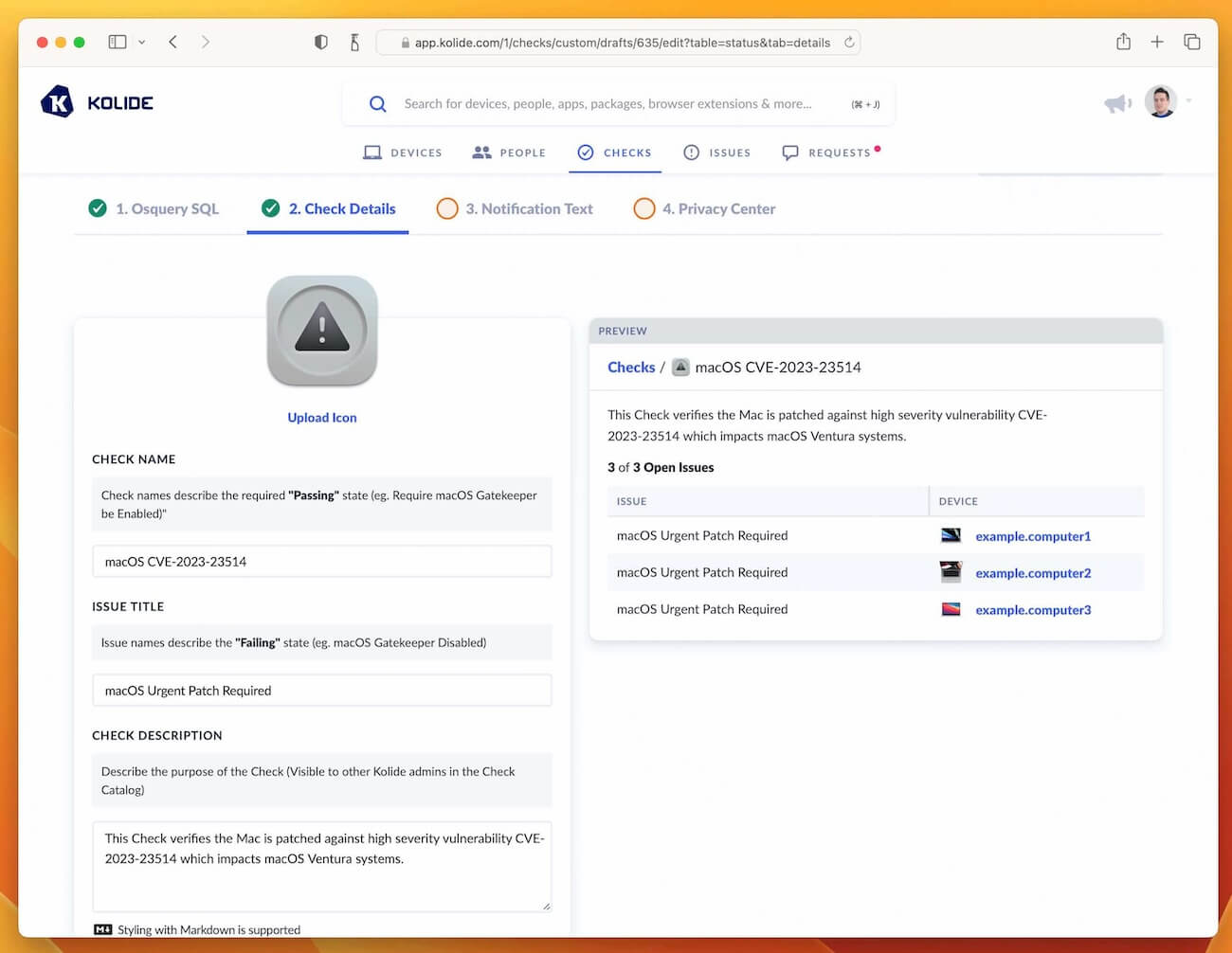Click the Markdown styling icon below description
The height and width of the screenshot is (953, 1232).
[100, 929]
